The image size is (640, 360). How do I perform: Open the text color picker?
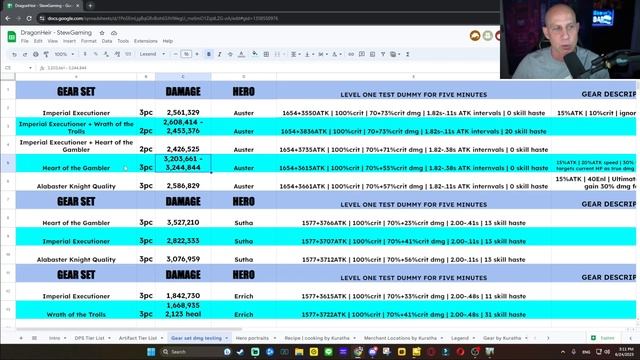tap(241, 54)
